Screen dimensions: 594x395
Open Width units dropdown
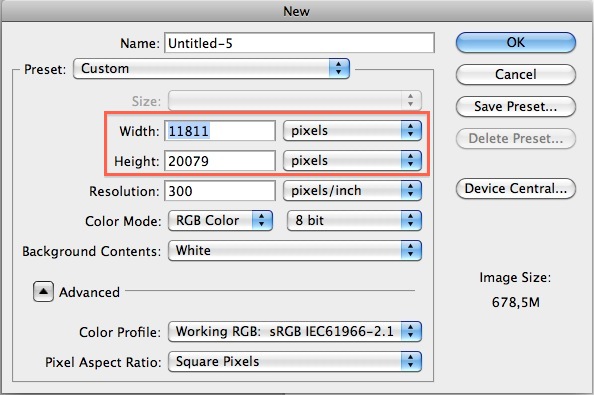[x=352, y=131]
